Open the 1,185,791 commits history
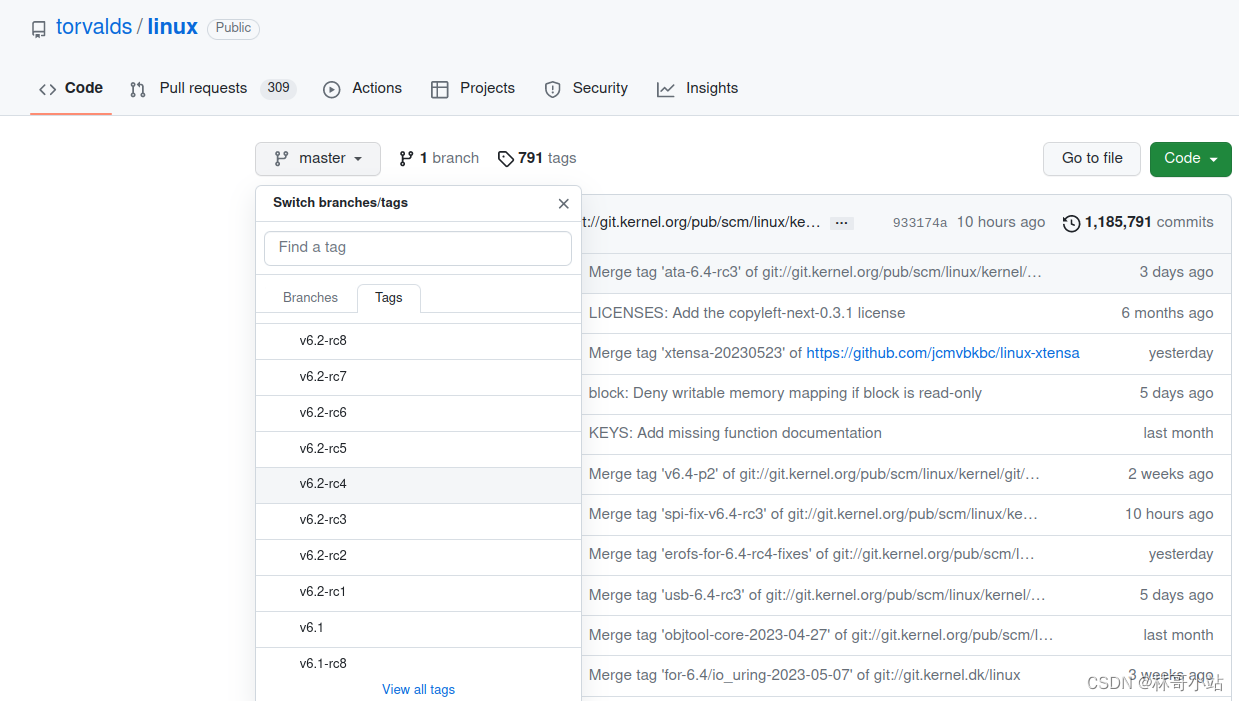Image resolution: width=1239 pixels, height=701 pixels. point(1138,222)
